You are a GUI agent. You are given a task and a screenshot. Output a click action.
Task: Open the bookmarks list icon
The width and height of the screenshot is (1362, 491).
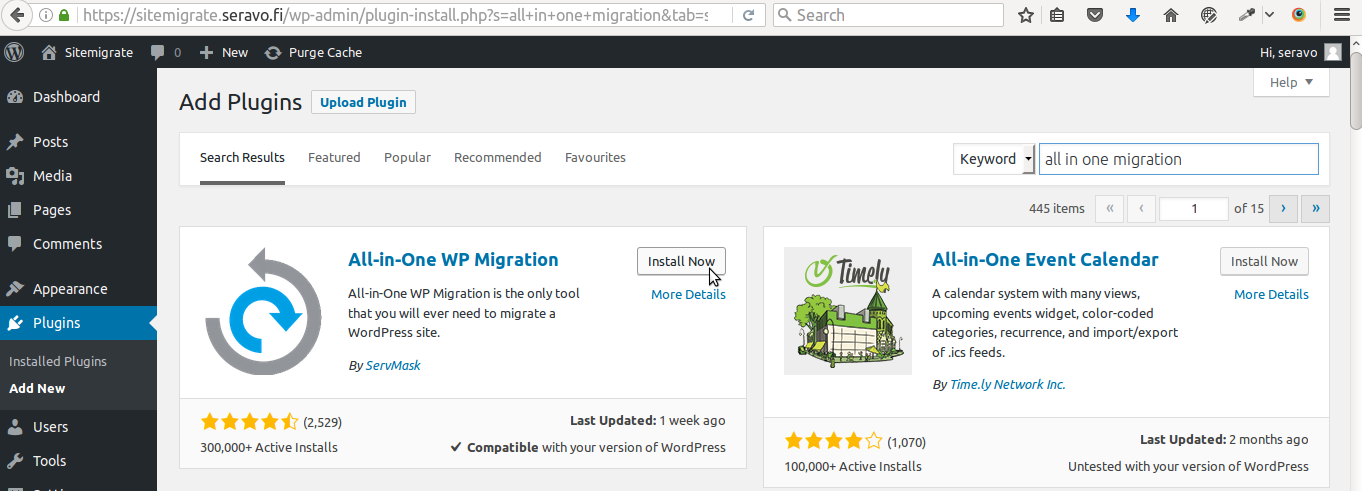[x=1058, y=15]
